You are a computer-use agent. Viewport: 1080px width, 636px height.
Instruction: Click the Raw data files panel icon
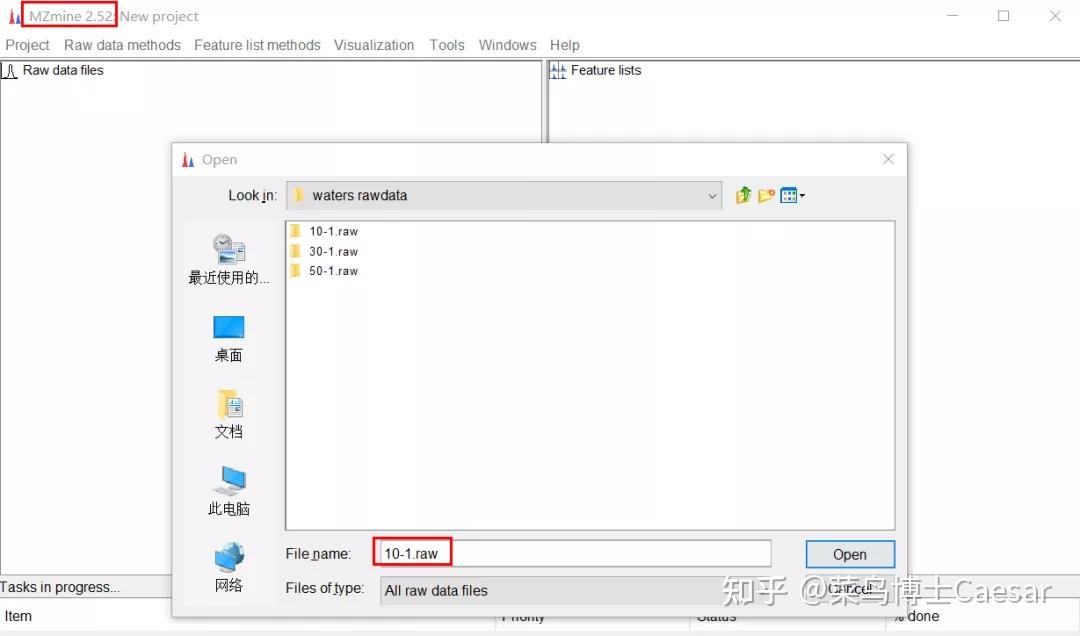tap(10, 70)
